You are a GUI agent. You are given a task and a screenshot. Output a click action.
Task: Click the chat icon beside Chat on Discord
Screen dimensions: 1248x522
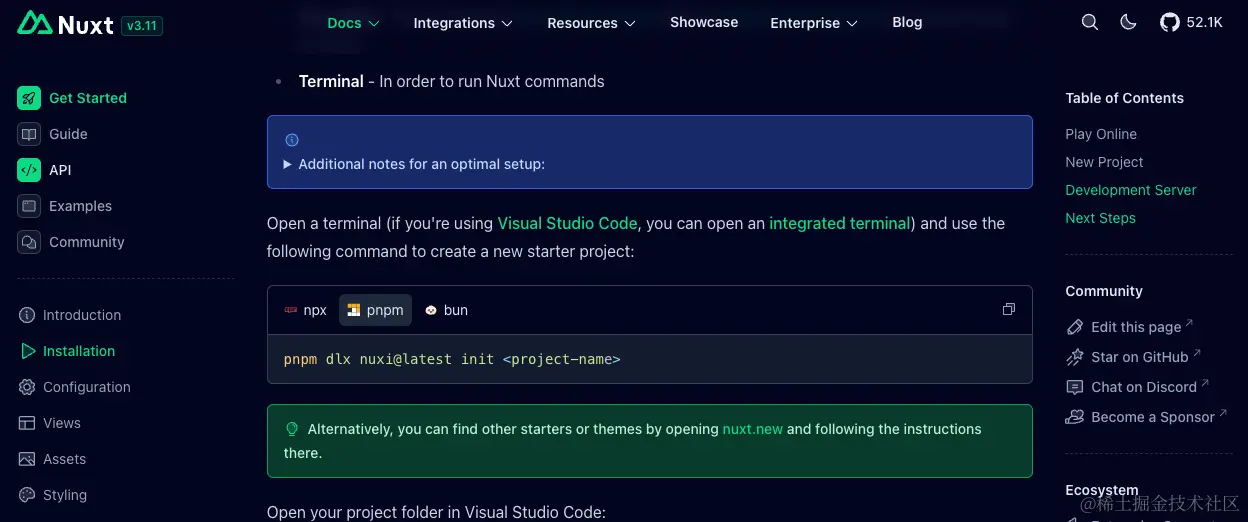coord(1075,387)
